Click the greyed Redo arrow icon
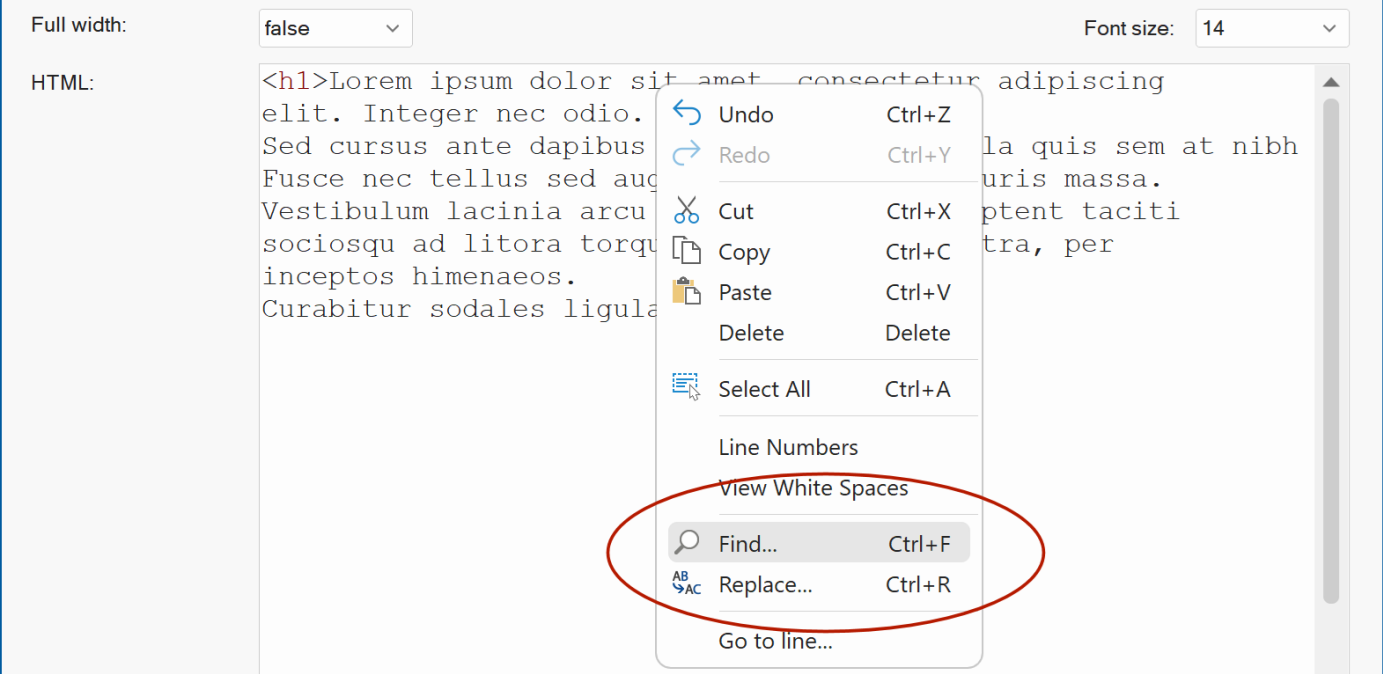 [x=687, y=155]
